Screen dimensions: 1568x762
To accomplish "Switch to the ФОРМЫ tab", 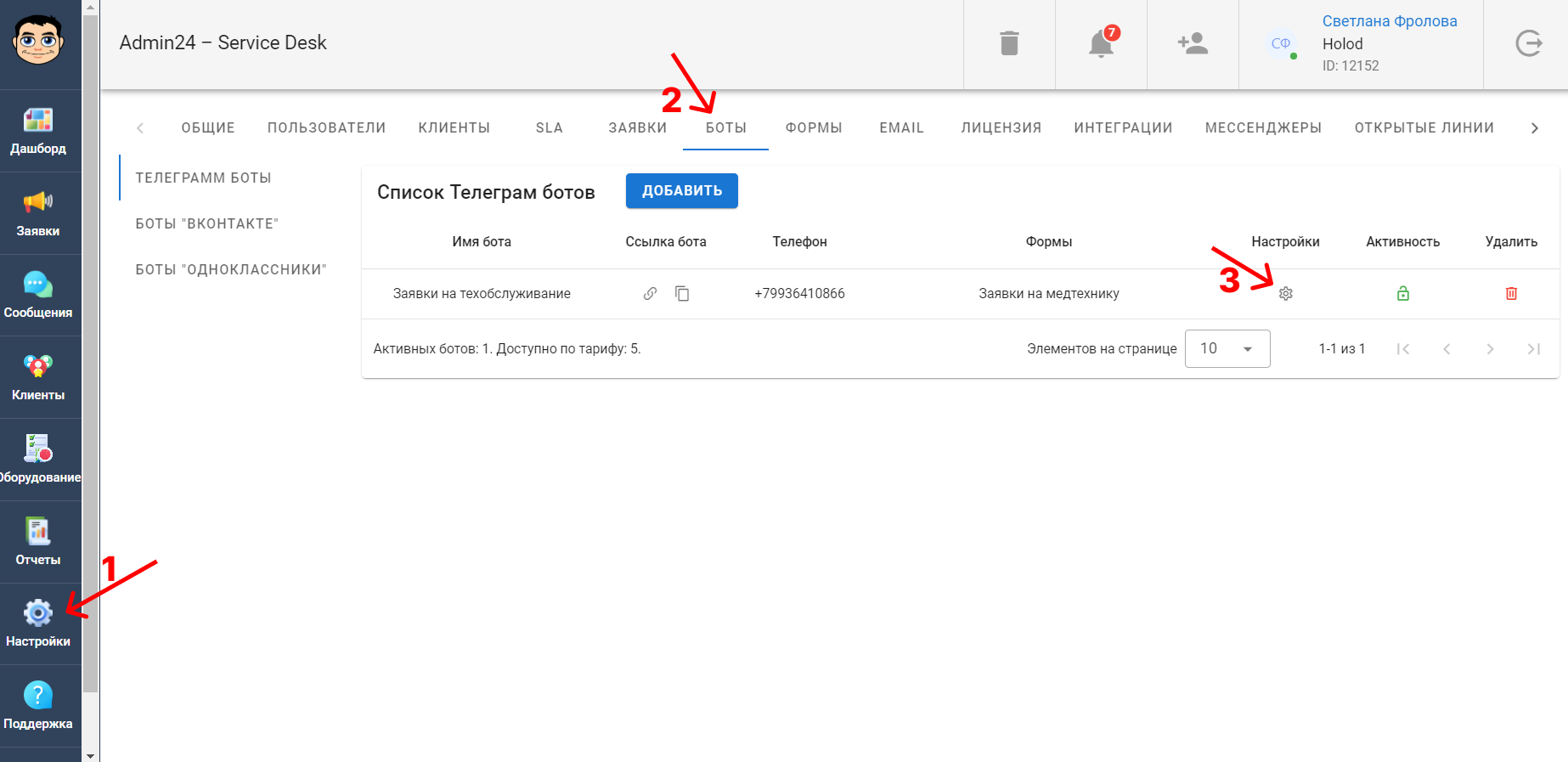I will click(x=814, y=127).
